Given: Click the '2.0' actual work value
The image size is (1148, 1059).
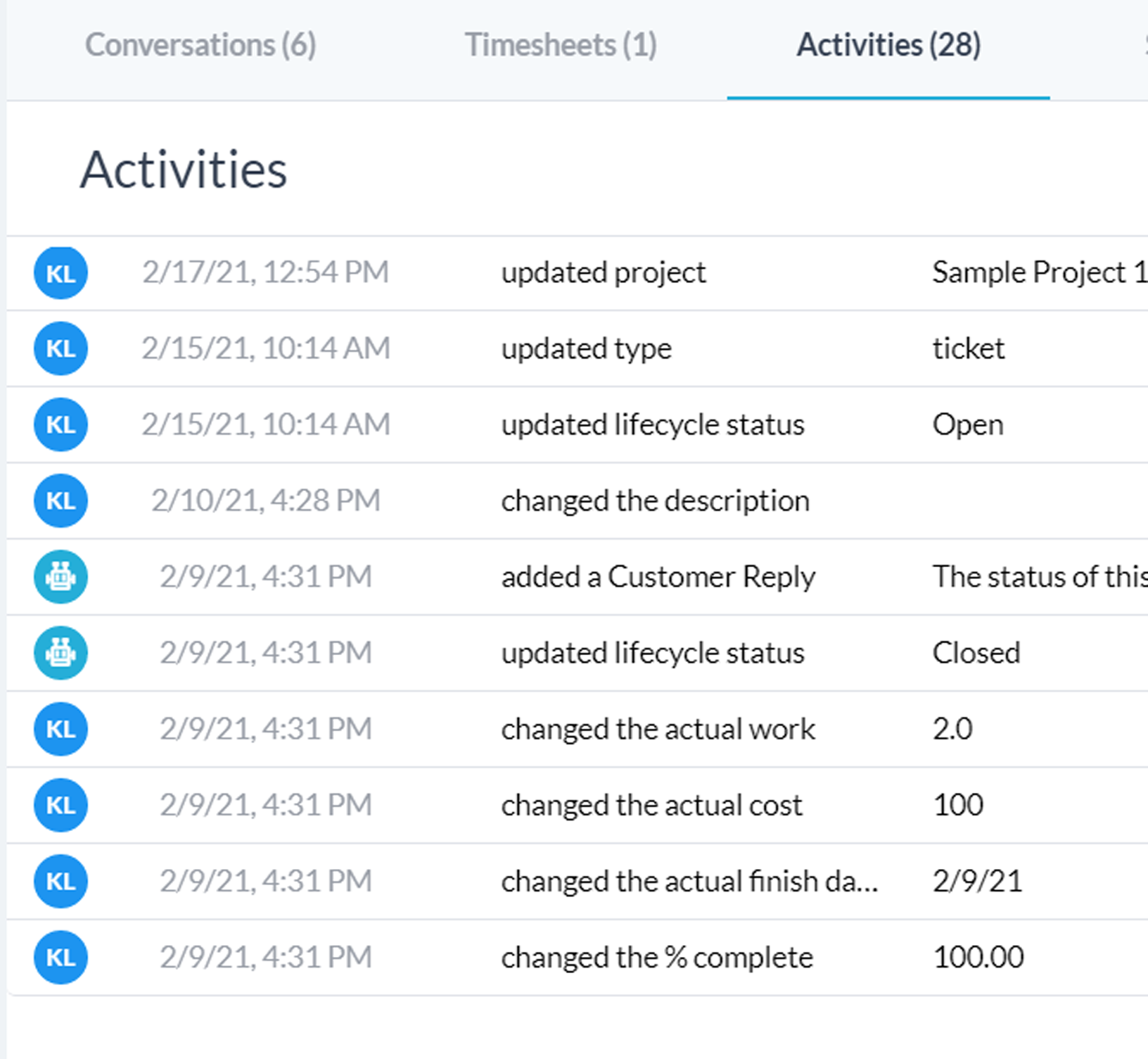Looking at the screenshot, I should click(952, 729).
